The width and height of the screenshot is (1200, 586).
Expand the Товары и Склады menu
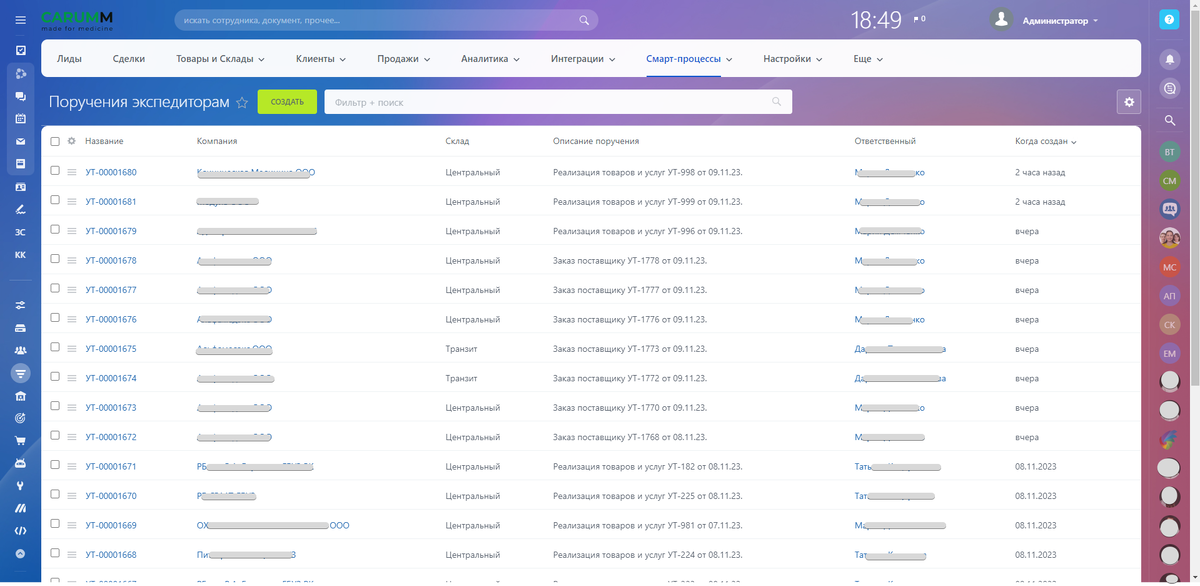220,59
